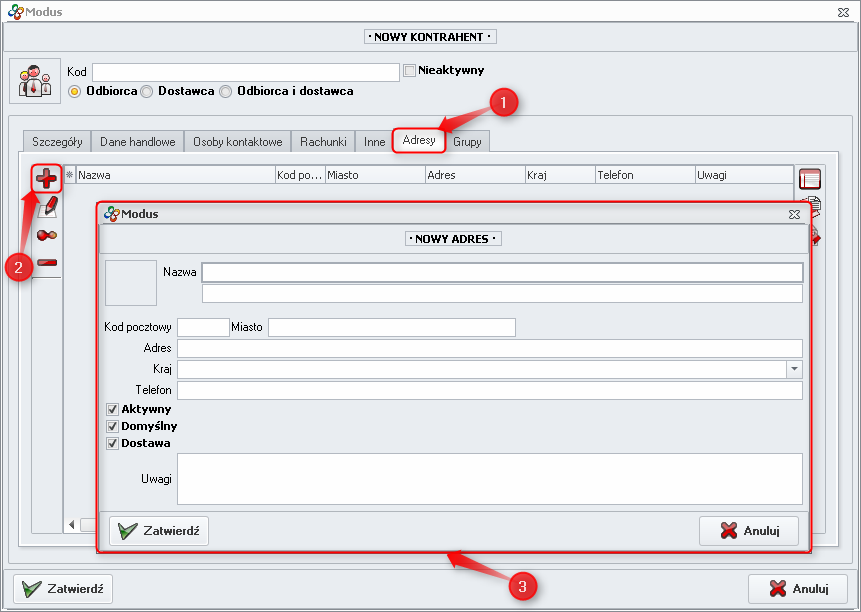Uncheck the Aktywny checkbox
861x612 pixels.
113,409
